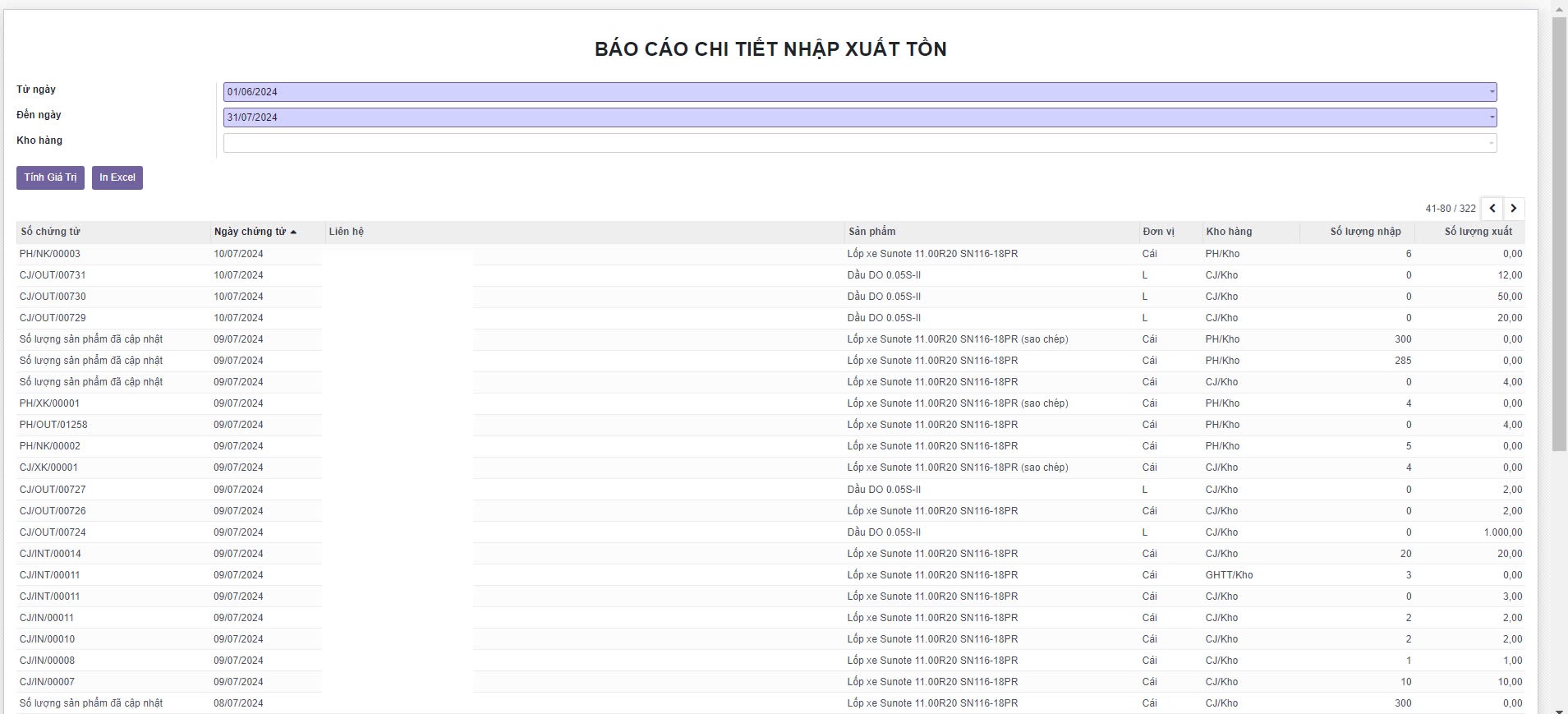This screenshot has width=1568, height=714.
Task: Click sort arrow on Ngày chứng từ column
Action: point(293,233)
